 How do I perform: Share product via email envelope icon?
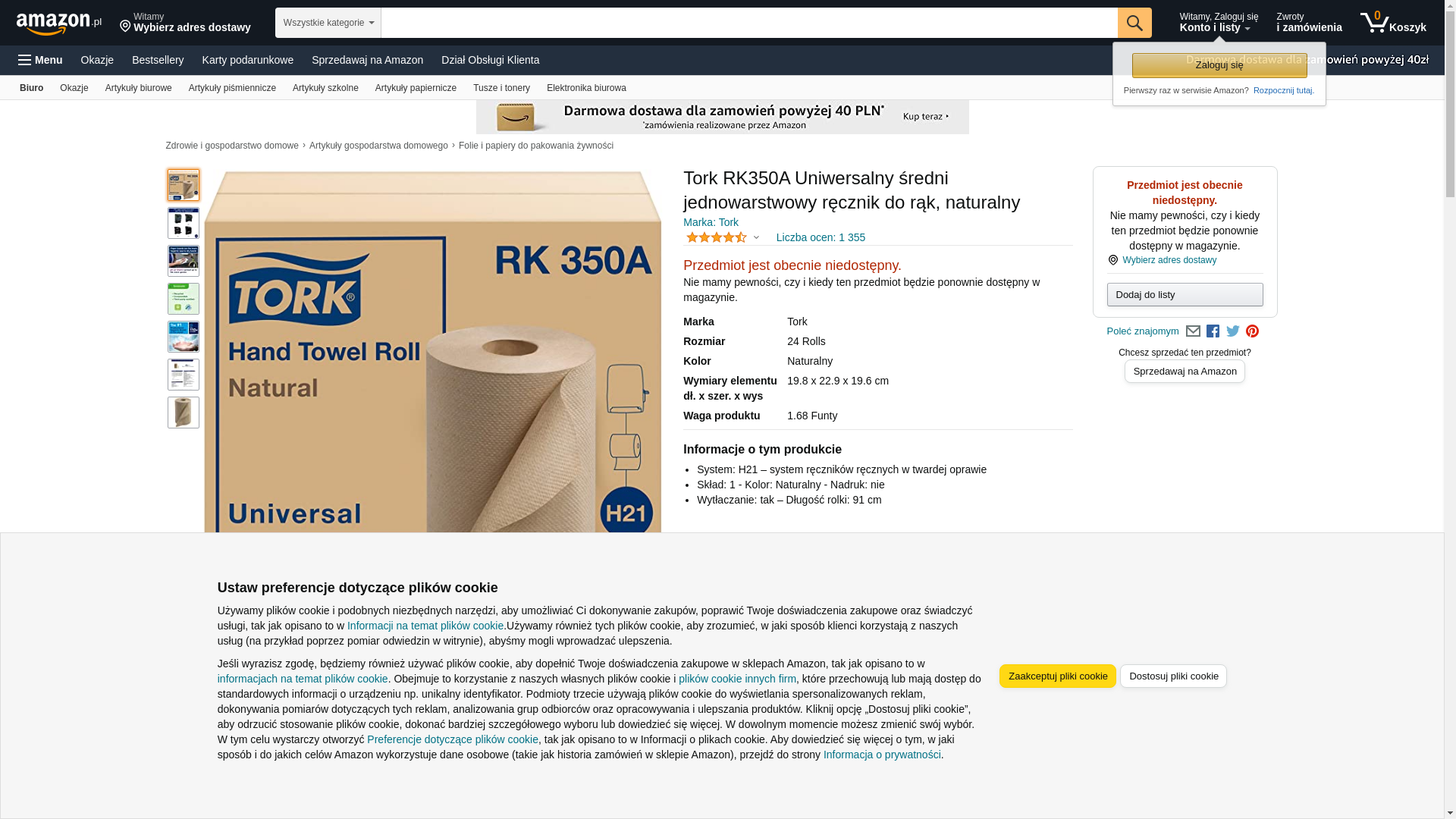[1193, 331]
